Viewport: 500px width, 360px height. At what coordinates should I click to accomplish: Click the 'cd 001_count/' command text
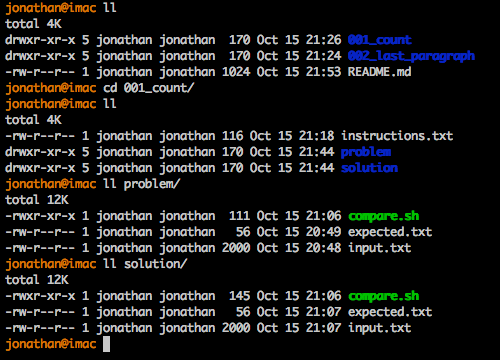[x=148, y=88]
